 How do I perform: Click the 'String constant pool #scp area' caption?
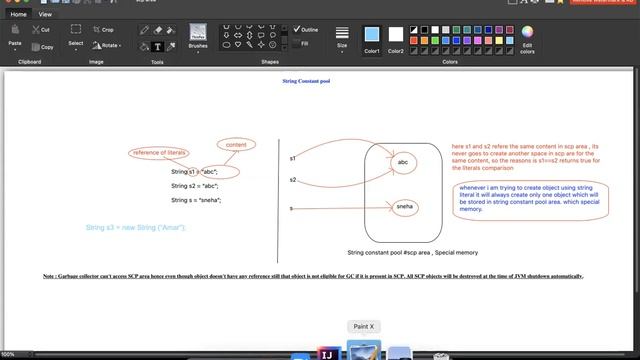pos(413,253)
